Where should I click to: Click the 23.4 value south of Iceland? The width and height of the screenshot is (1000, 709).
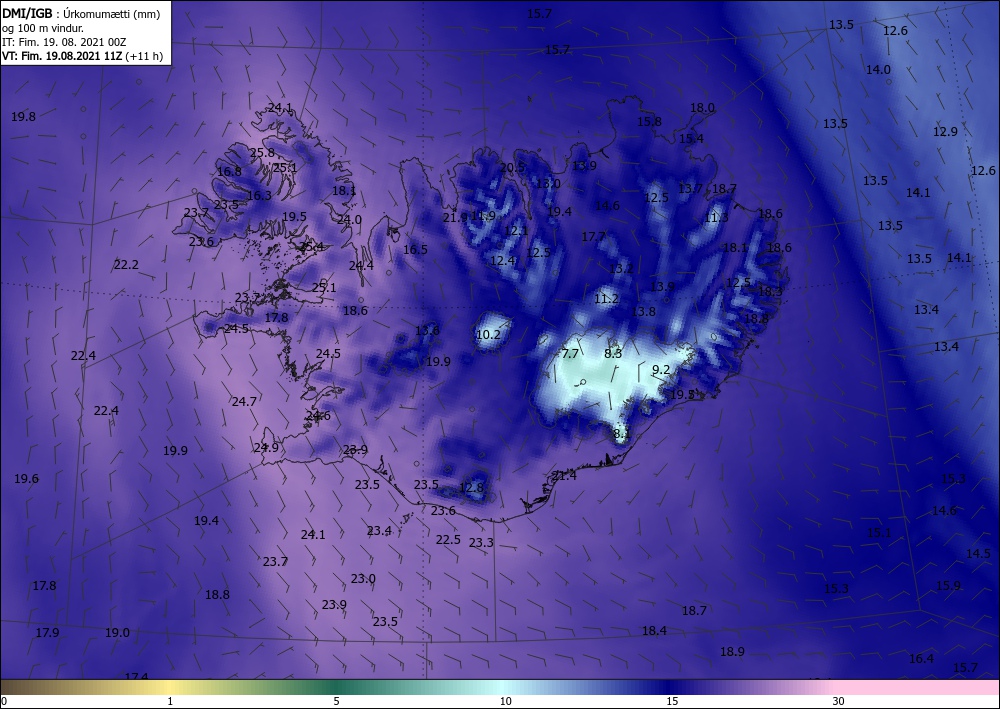379,530
